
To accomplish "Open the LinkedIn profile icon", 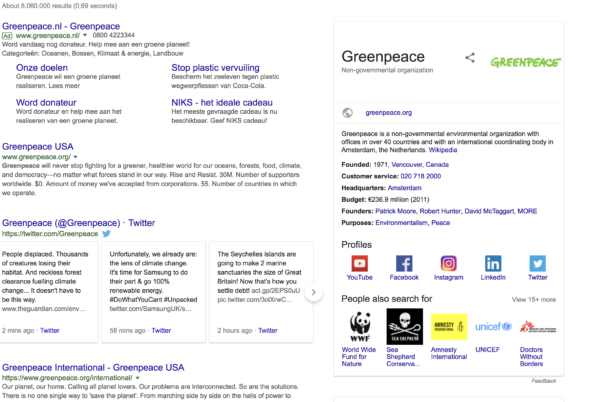I will point(493,264).
